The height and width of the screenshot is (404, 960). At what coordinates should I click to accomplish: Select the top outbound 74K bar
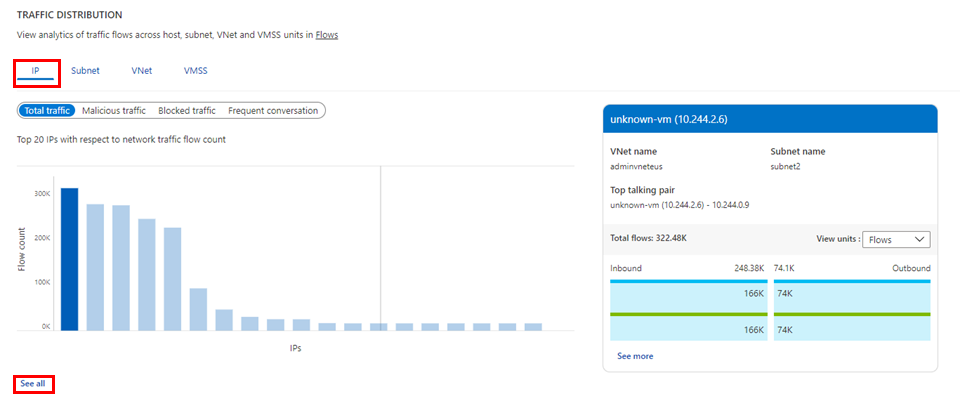click(852, 294)
